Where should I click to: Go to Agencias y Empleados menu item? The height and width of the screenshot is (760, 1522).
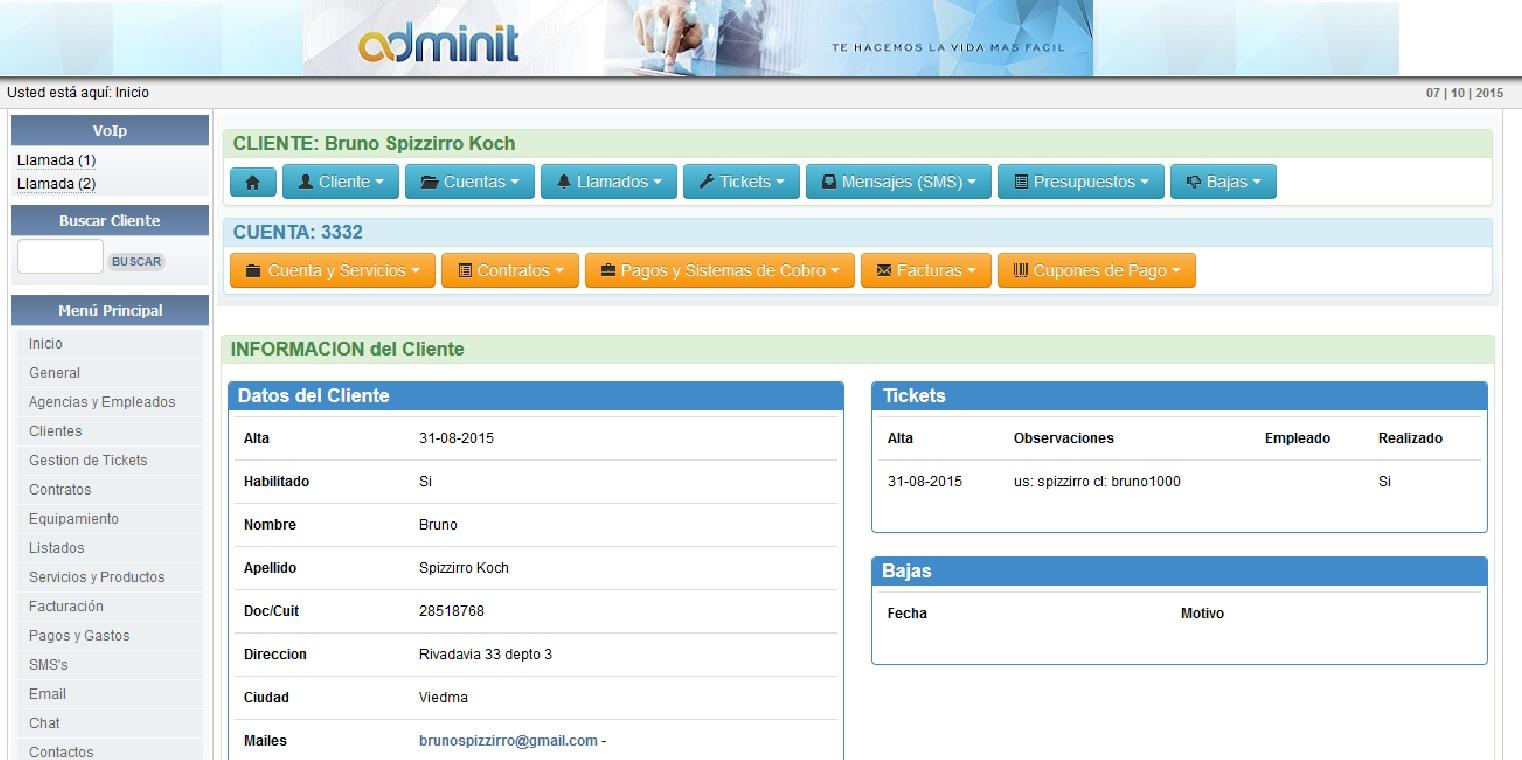(x=102, y=402)
